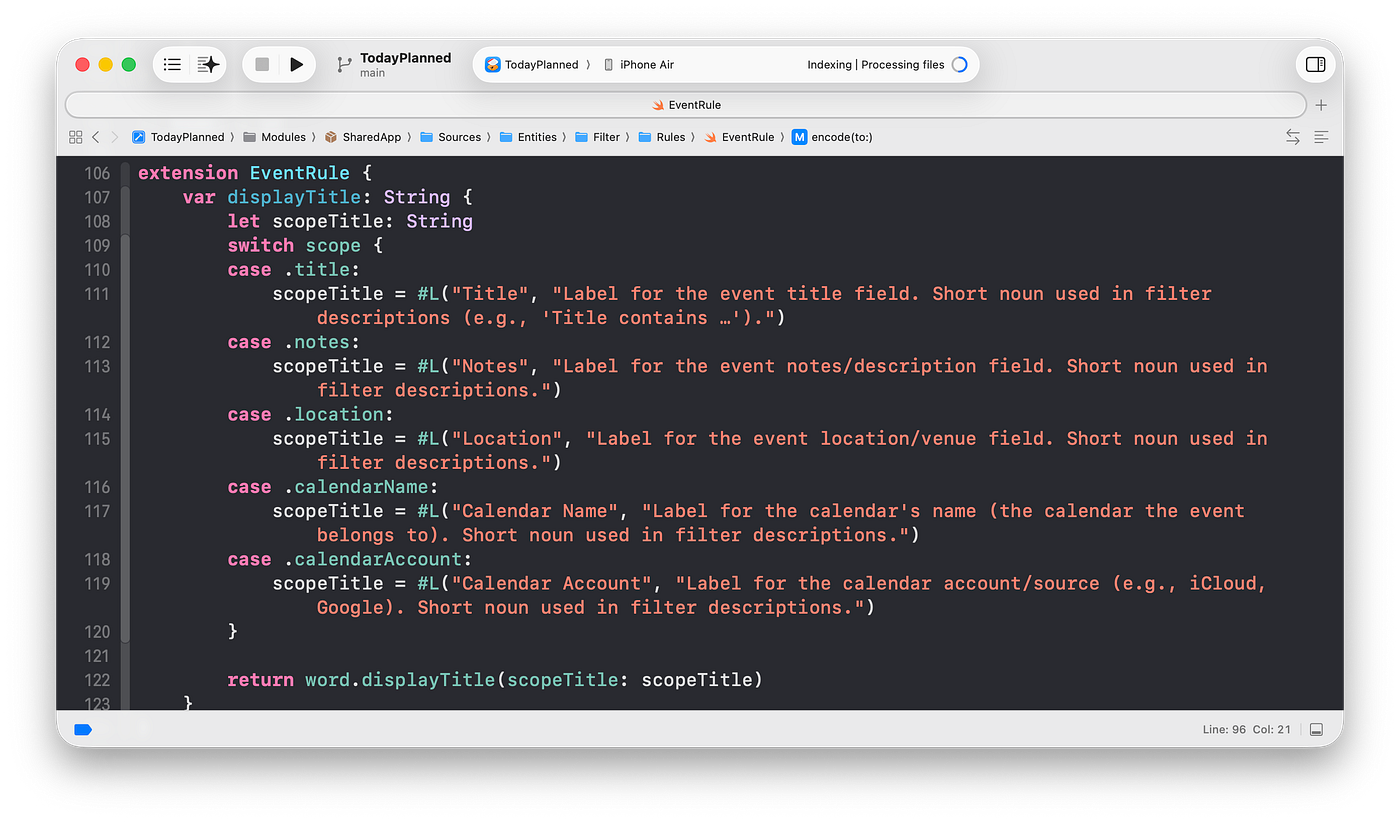Click the "Title" string on line 111
The image size is (1400, 822).
click(x=490, y=294)
